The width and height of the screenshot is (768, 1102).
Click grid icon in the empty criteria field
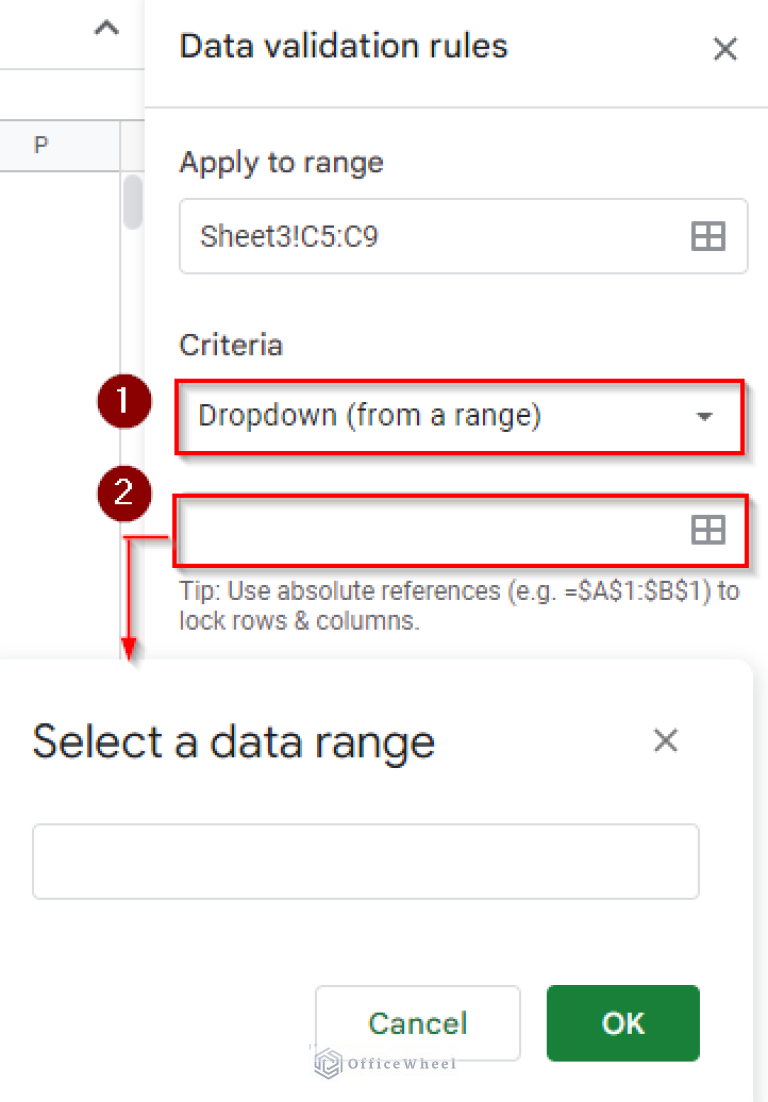(708, 531)
